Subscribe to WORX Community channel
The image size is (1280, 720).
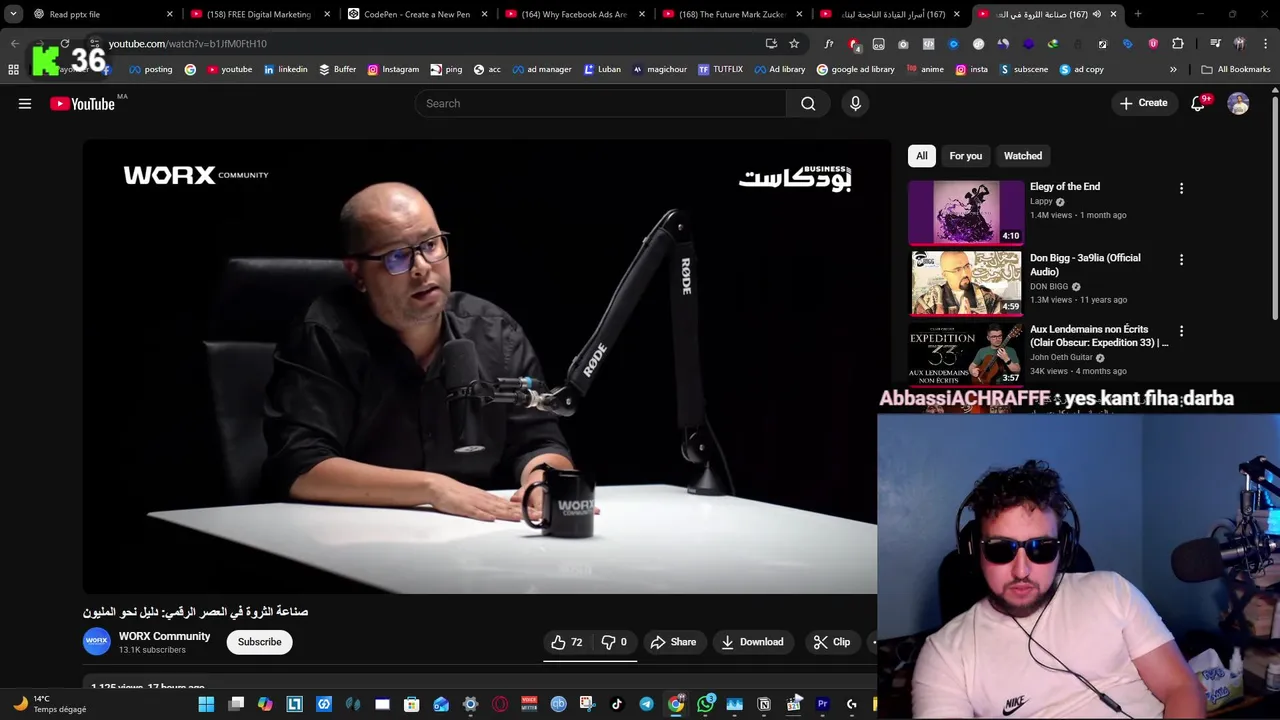(260, 642)
